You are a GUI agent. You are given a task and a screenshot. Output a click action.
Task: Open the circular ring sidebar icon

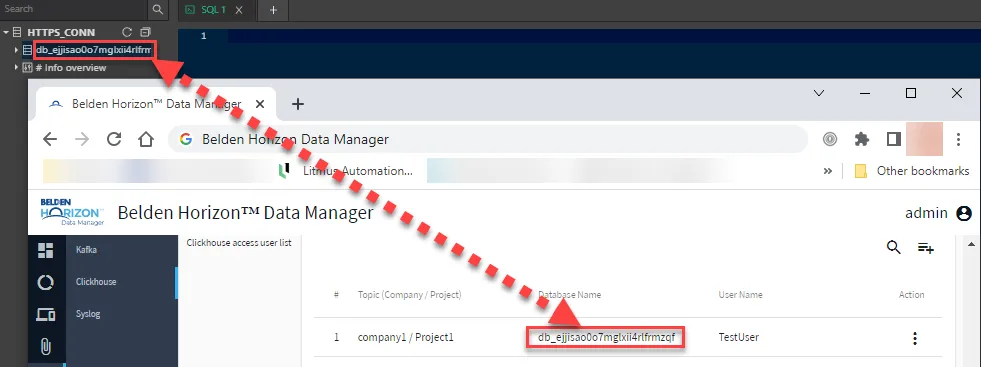point(46,283)
